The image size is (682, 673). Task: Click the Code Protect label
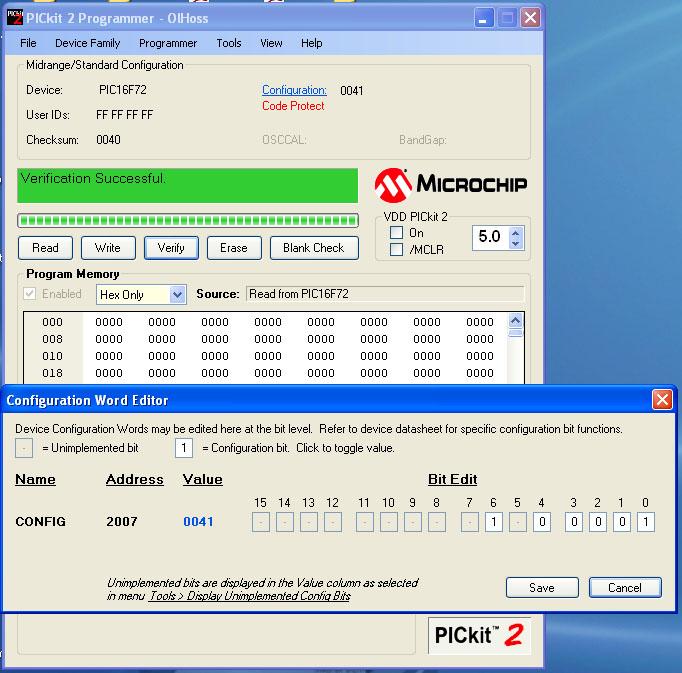click(x=293, y=106)
